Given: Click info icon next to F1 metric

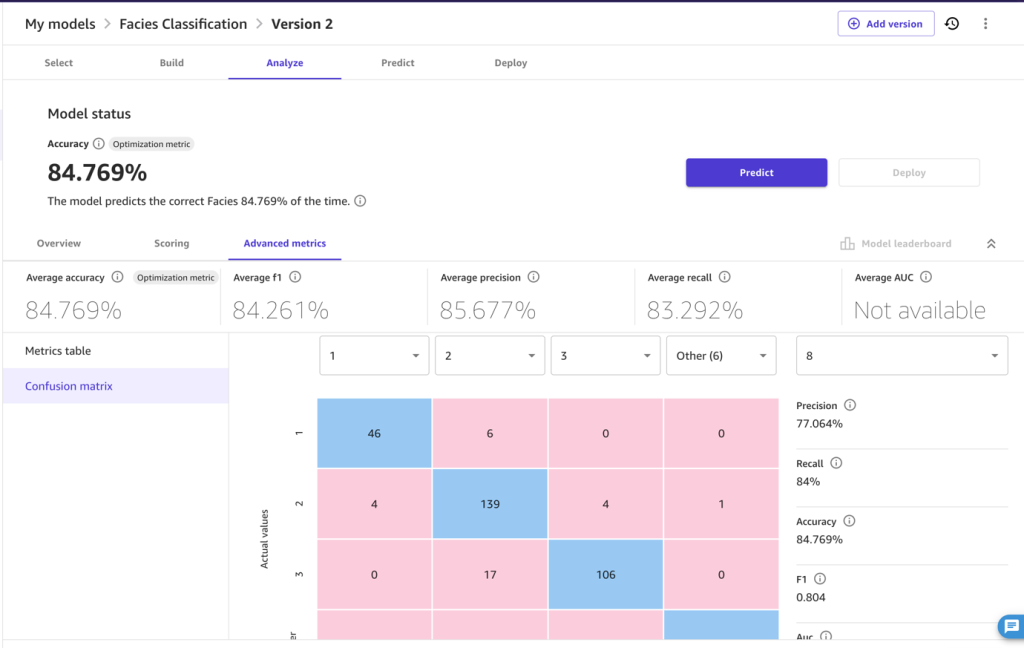Looking at the screenshot, I should 820,579.
